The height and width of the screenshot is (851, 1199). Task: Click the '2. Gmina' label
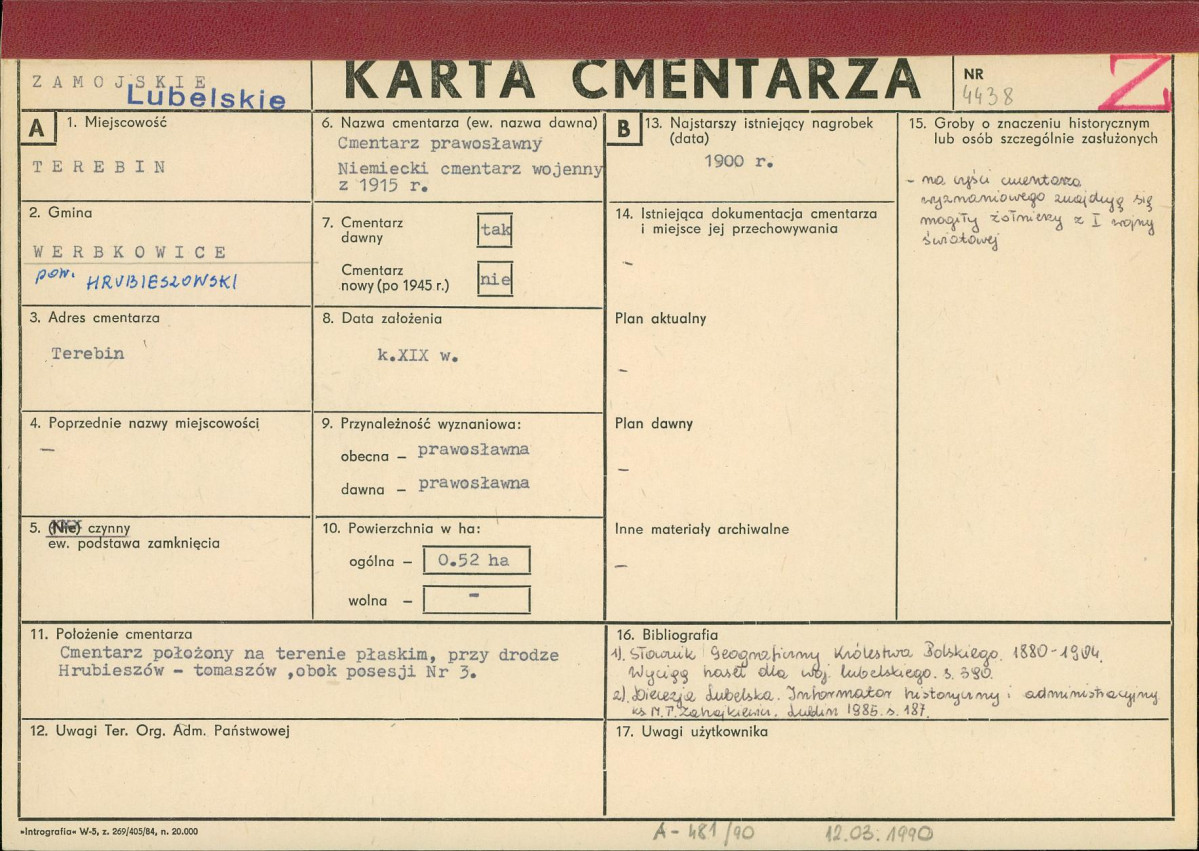[x=60, y=213]
